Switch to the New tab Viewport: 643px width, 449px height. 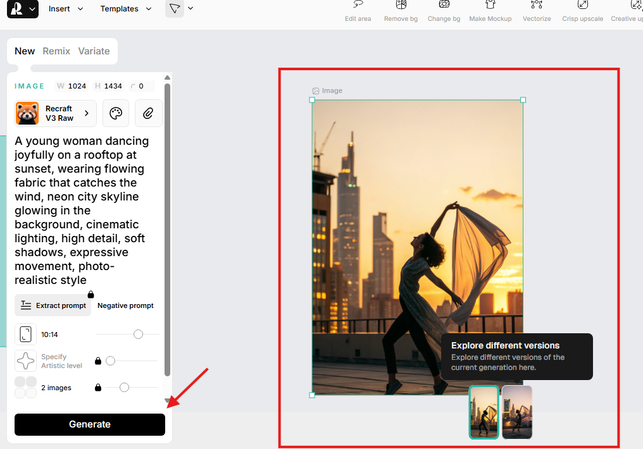(25, 51)
